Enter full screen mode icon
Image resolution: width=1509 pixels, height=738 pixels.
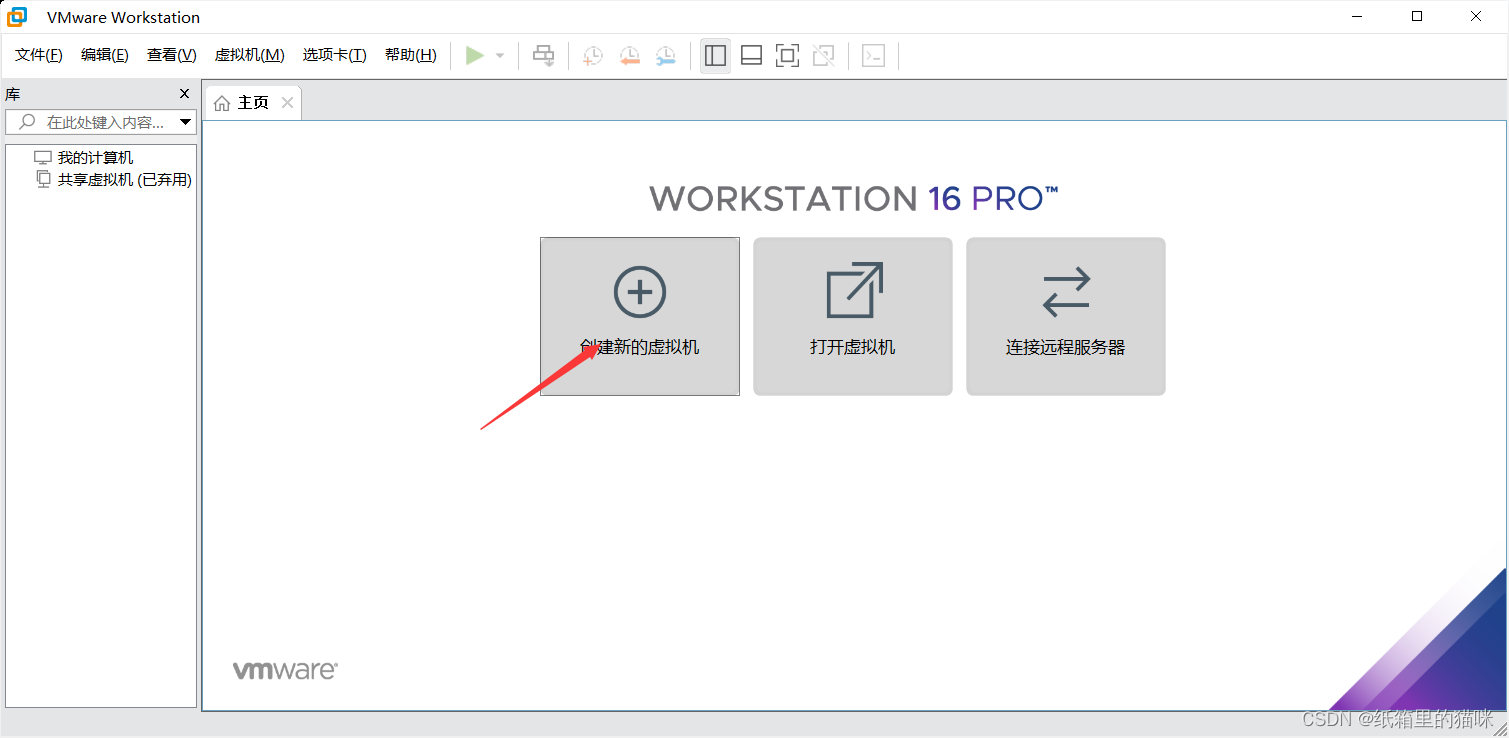[787, 55]
